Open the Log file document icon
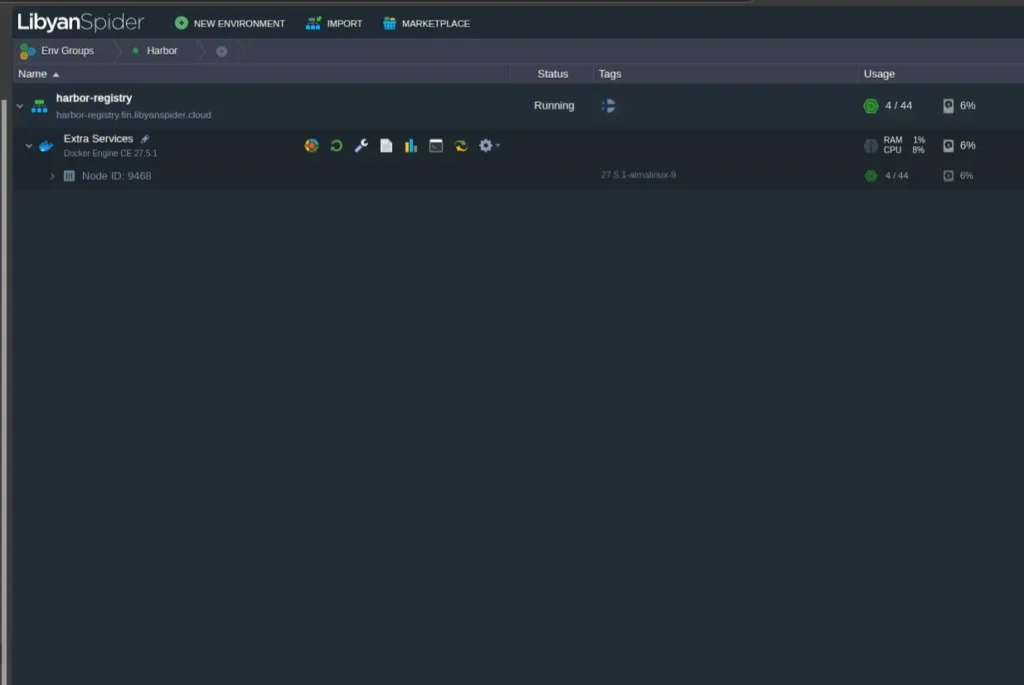 tap(386, 146)
